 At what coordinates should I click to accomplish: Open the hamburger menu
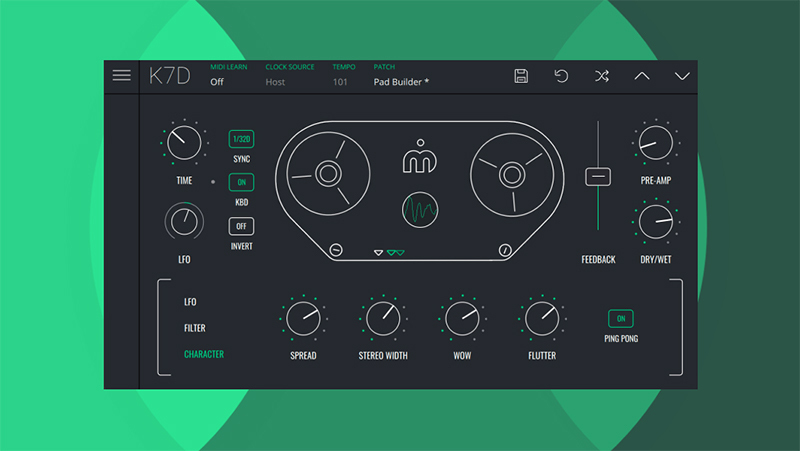point(122,76)
